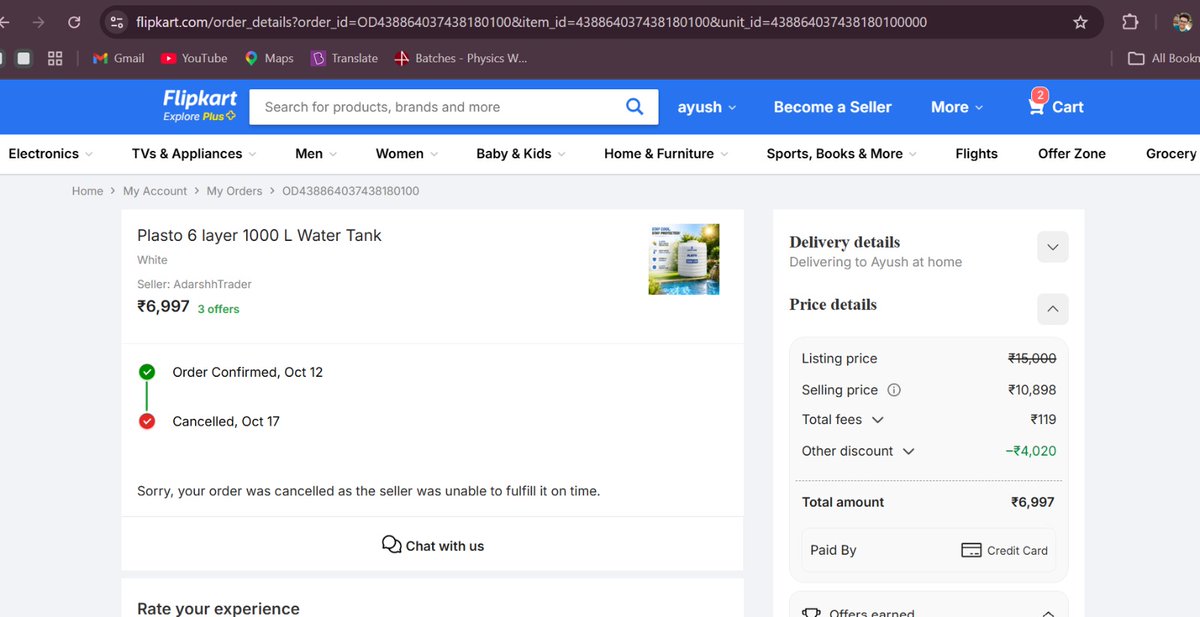Open Sports, Books & More menu
The height and width of the screenshot is (617, 1200).
842,154
